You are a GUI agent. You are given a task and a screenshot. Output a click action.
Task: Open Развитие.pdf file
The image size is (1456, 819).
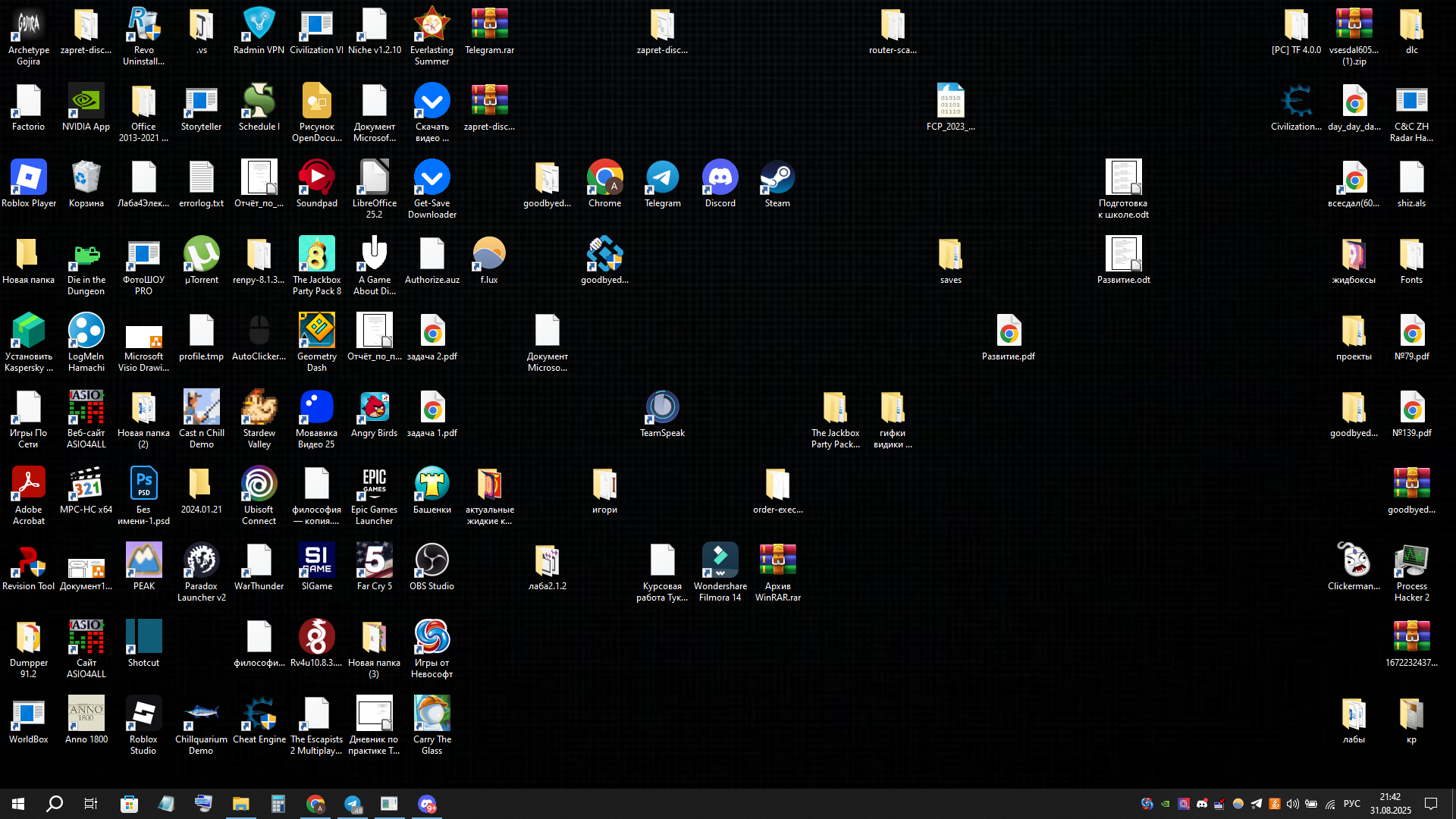pyautogui.click(x=1009, y=337)
